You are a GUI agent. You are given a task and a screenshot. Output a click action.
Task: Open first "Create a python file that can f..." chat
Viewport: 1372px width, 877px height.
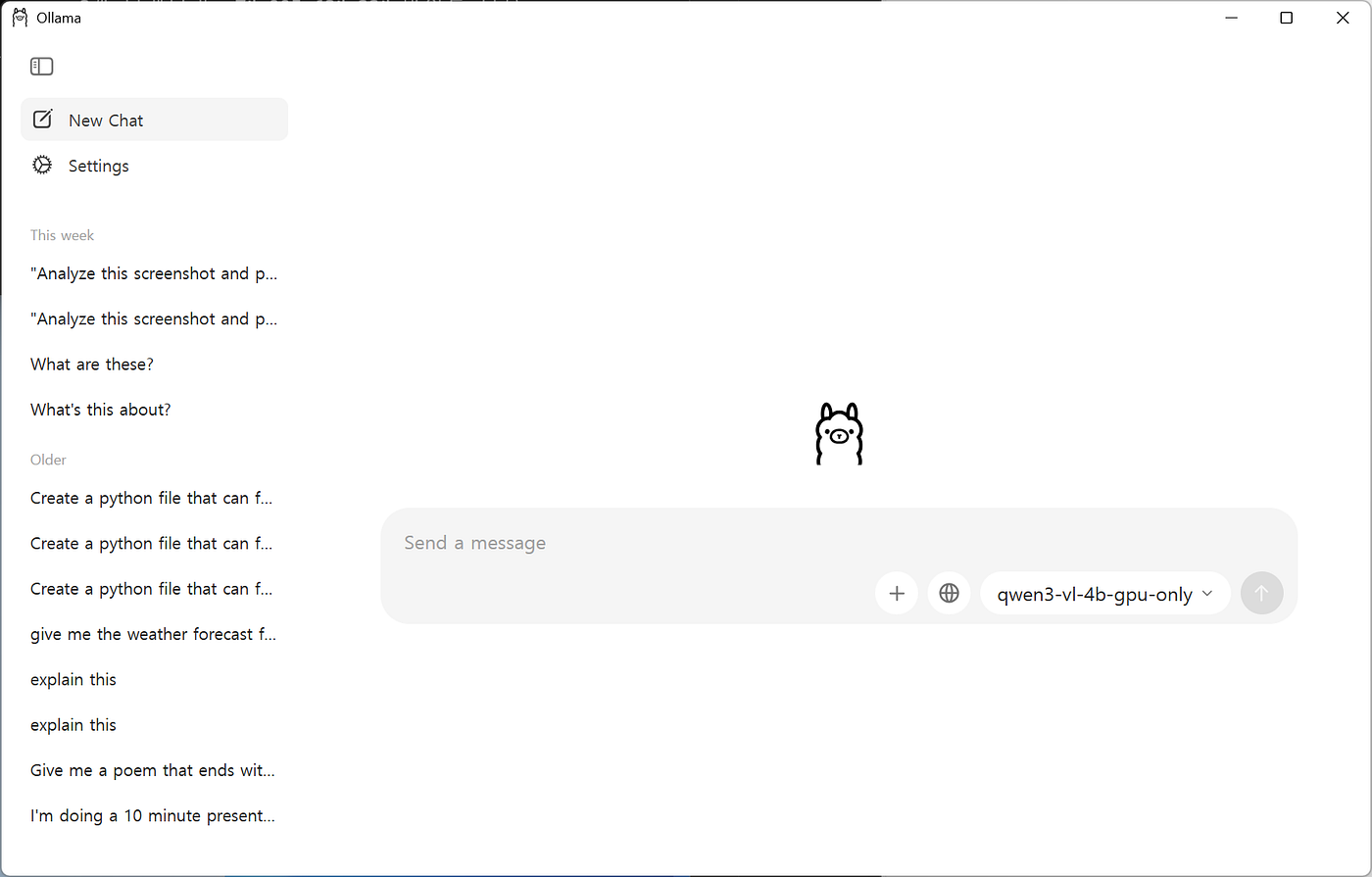point(154,498)
